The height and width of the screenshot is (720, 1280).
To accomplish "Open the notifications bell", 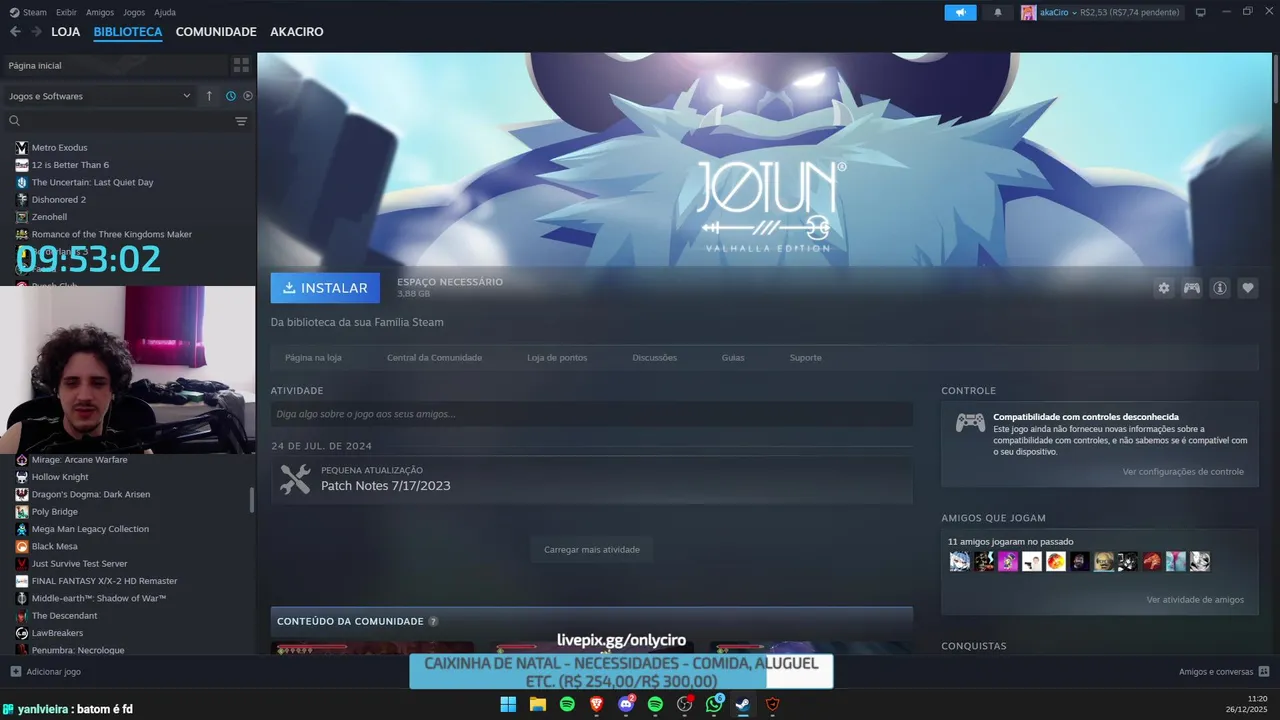I will (x=998, y=12).
